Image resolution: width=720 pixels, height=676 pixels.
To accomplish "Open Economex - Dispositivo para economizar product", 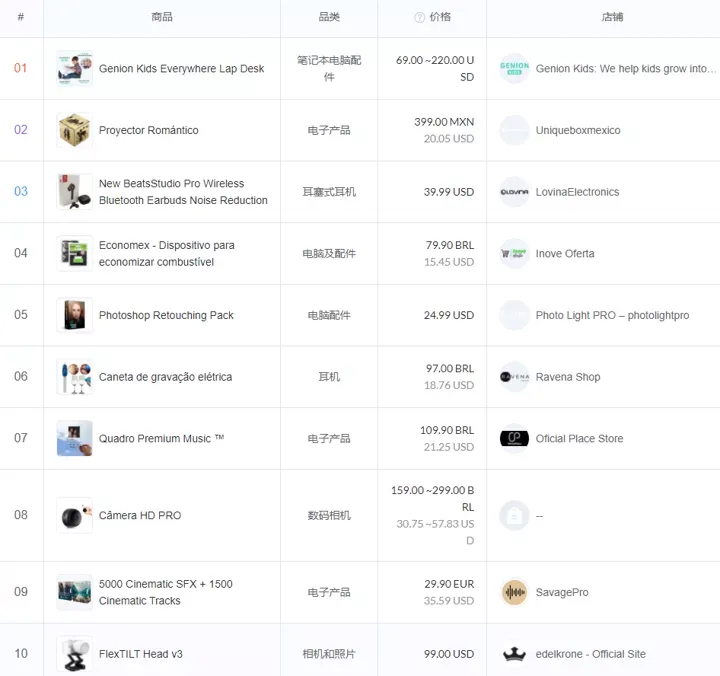I will pos(167,254).
